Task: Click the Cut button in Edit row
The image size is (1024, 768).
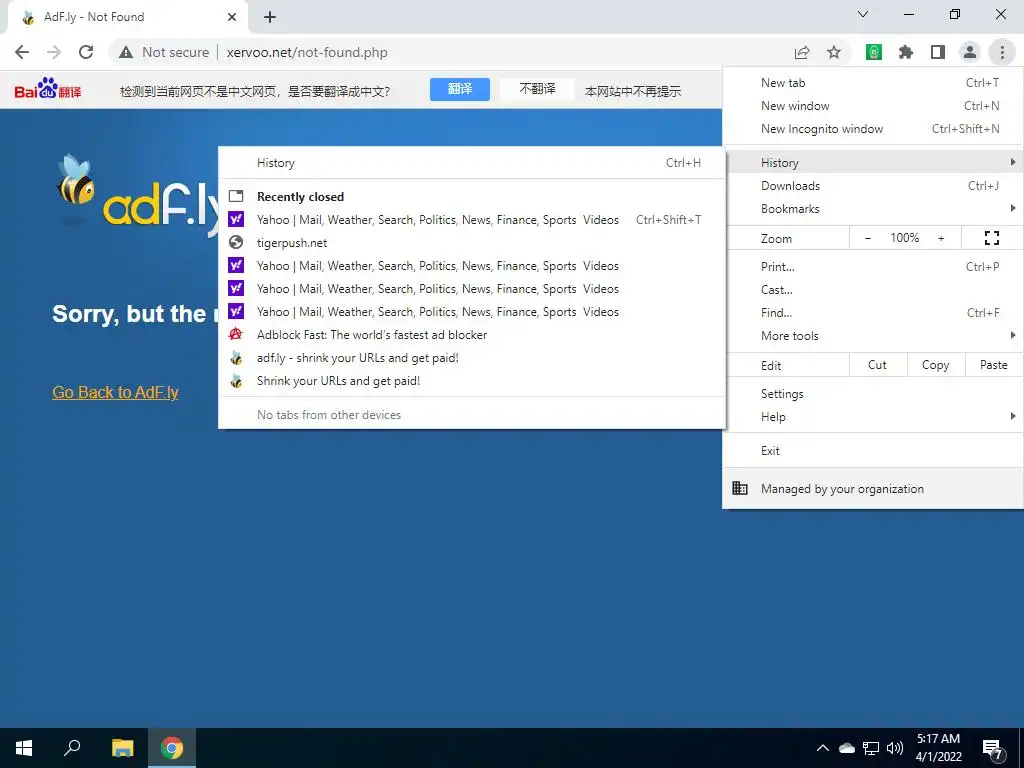Action: coord(878,365)
